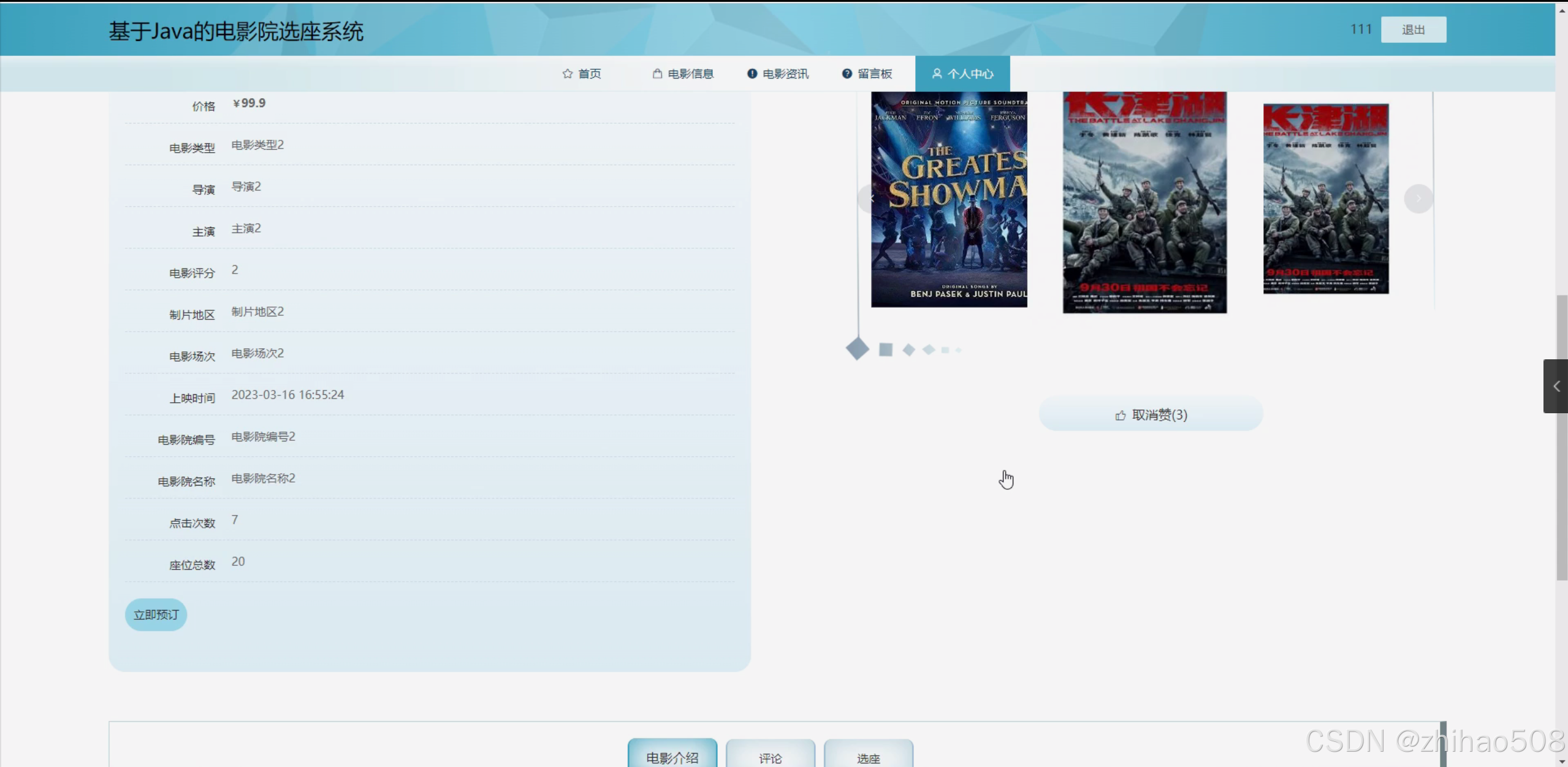1568x767 pixels.
Task: Click the bag icon beside 电影信息
Action: (x=657, y=74)
